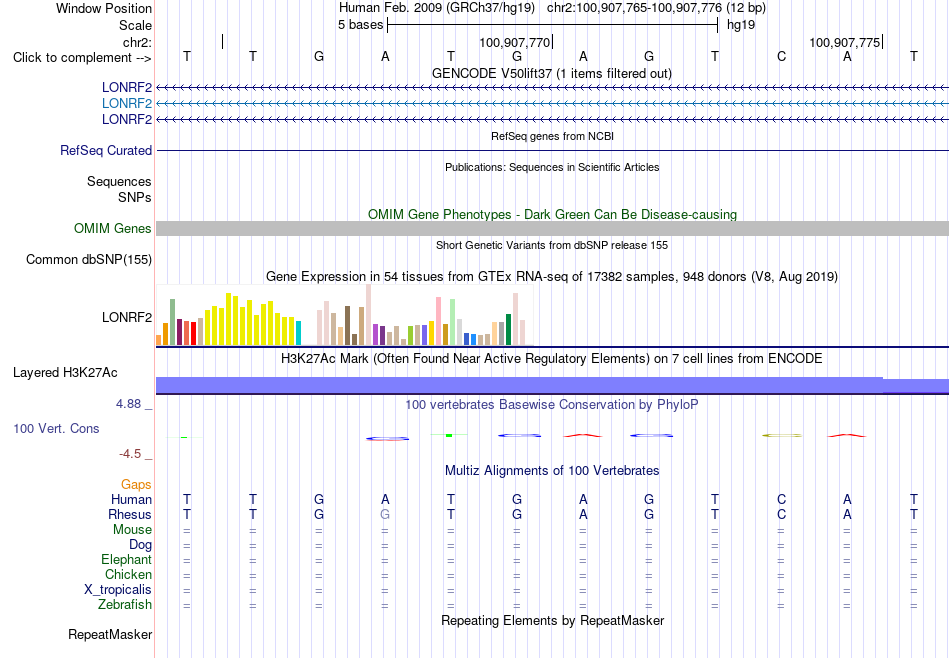This screenshot has width=950, height=658.
Task: Click the faded G mismatch in Rhesus row
Action: (385, 514)
